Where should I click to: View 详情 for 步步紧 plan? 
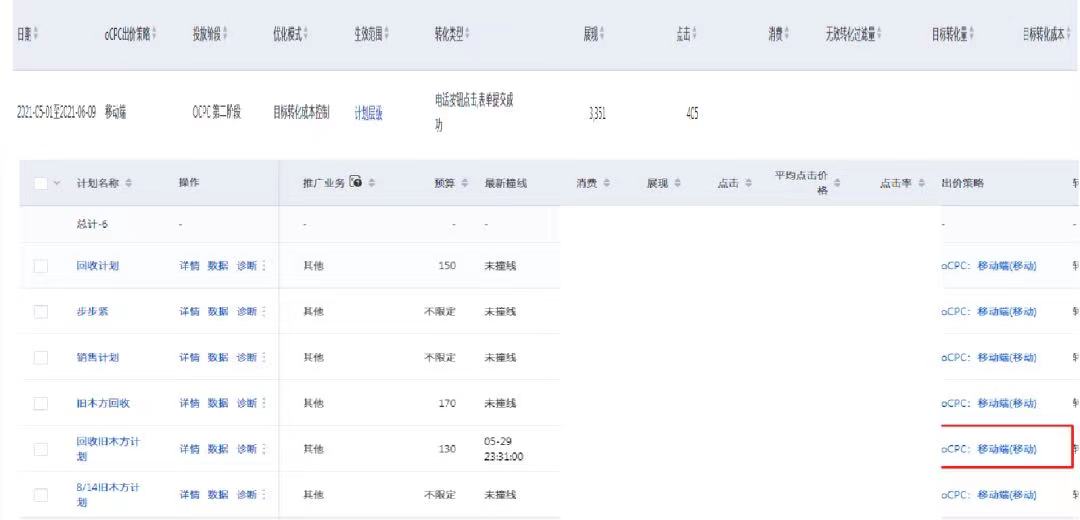tap(189, 311)
